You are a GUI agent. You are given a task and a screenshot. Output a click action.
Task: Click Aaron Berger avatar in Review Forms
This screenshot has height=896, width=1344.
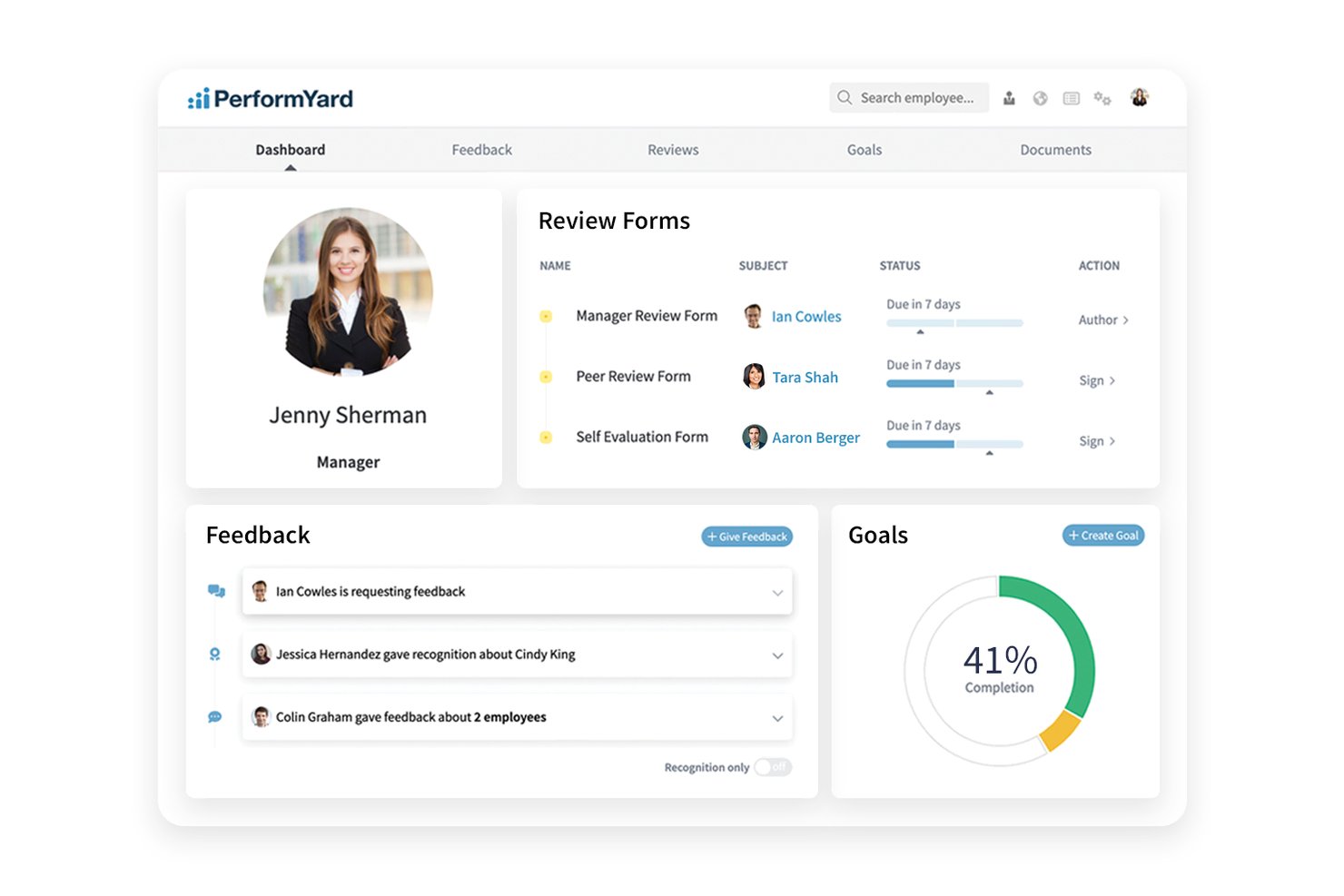(754, 437)
